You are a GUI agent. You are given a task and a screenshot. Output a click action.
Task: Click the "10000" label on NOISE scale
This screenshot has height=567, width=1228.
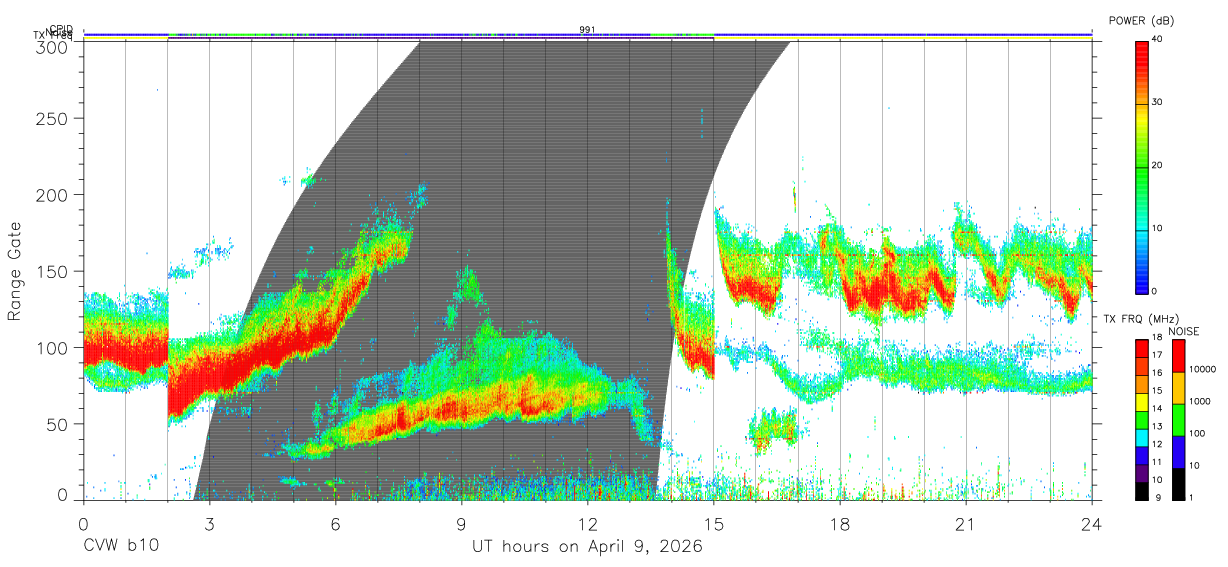[x=1202, y=371]
